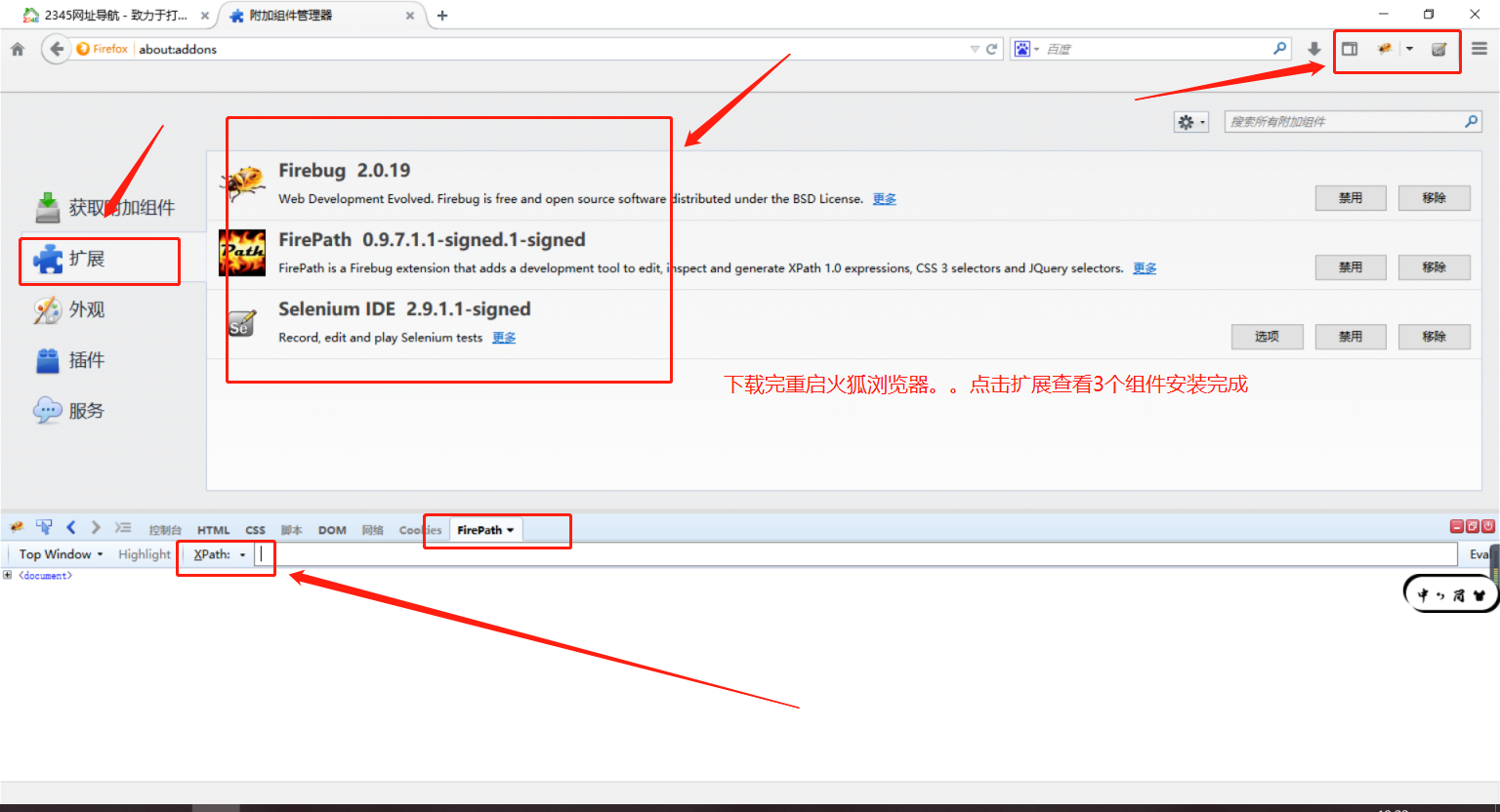Click the Firefox home button
Image resolution: width=1500 pixels, height=812 pixels.
point(18,49)
